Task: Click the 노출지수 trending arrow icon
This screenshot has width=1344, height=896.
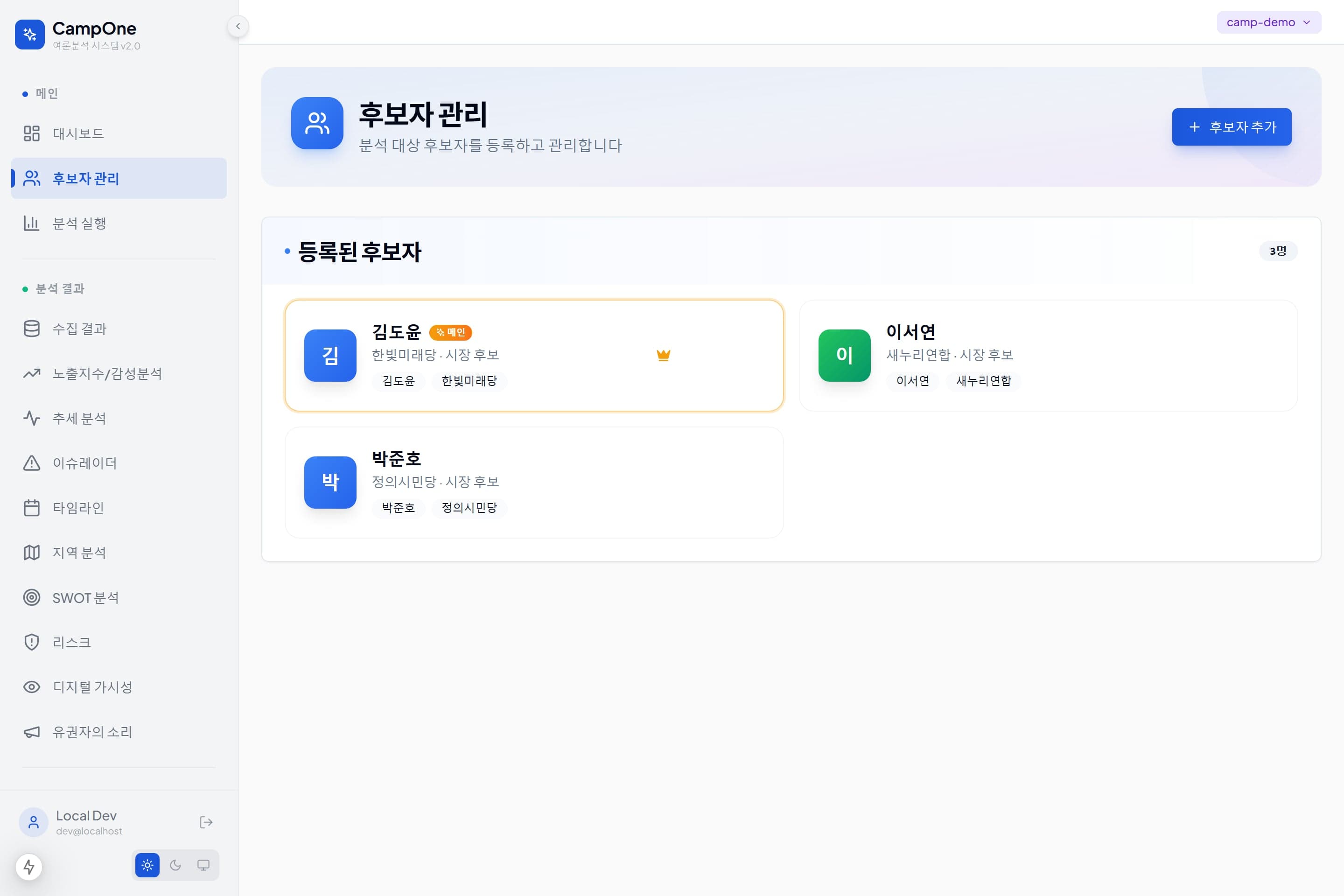Action: pyautogui.click(x=31, y=374)
